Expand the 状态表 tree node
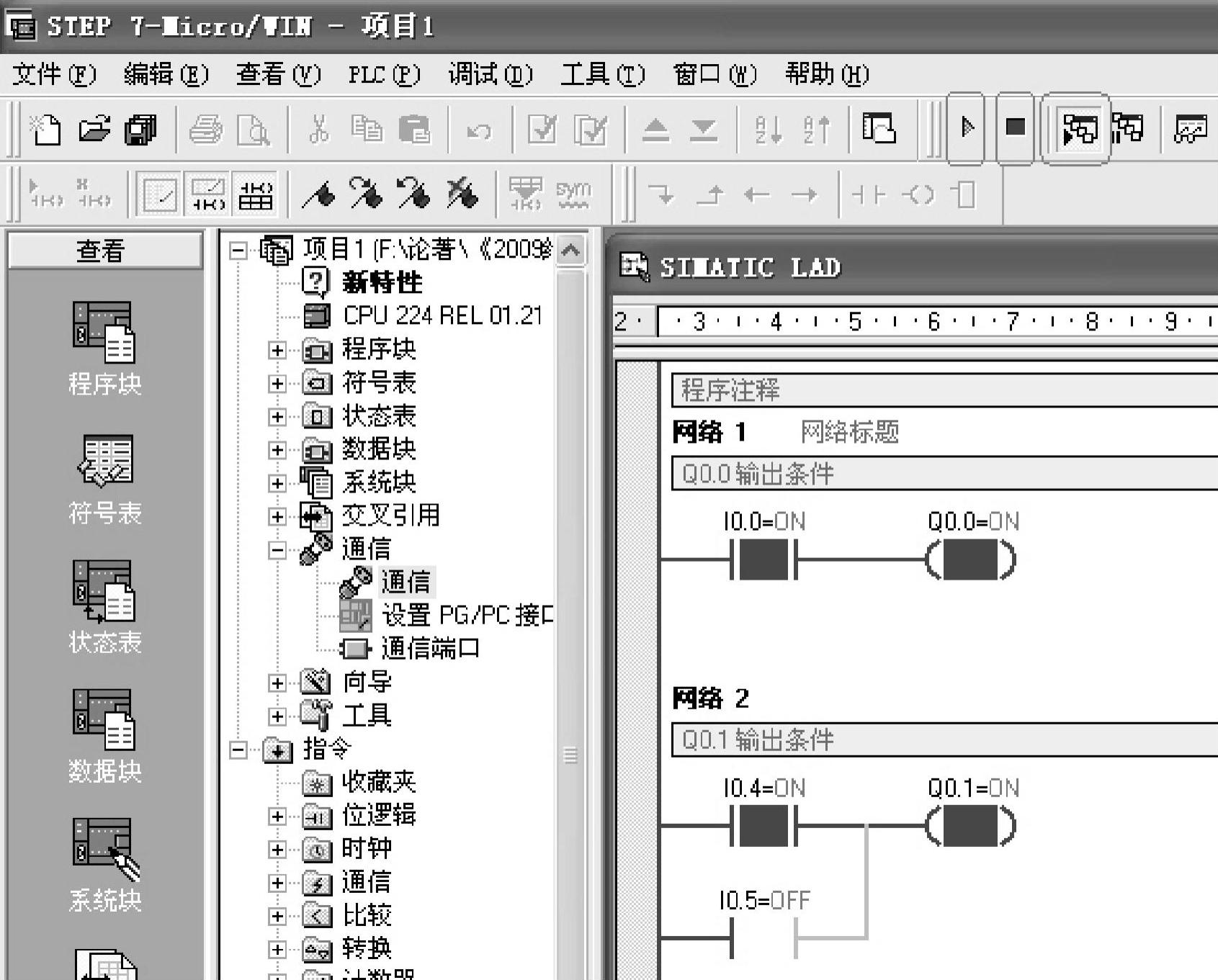The height and width of the screenshot is (980, 1218). click(277, 416)
